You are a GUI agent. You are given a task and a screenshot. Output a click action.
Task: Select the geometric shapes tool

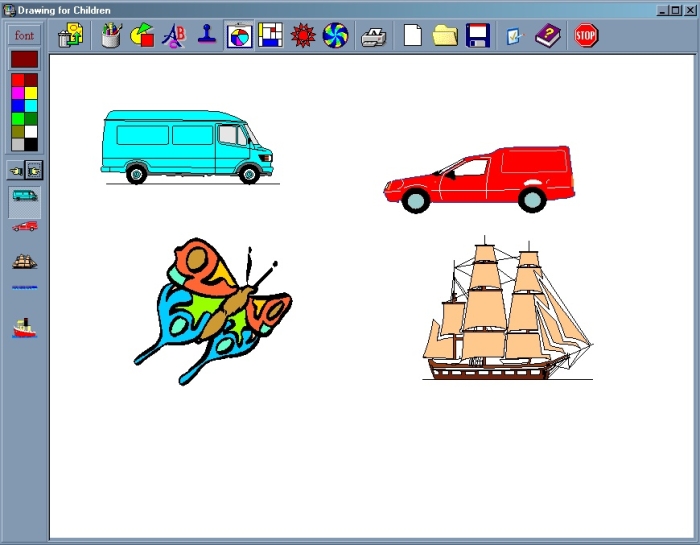(142, 37)
